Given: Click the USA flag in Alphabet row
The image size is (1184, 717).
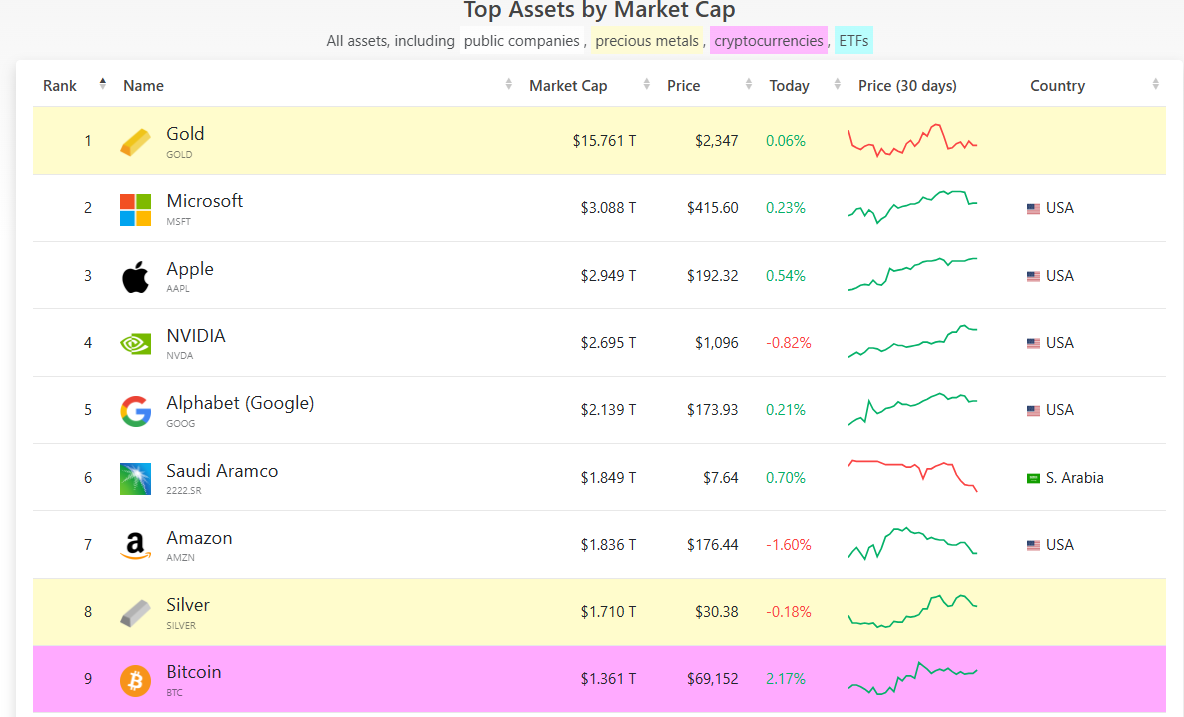Looking at the screenshot, I should [x=1033, y=411].
